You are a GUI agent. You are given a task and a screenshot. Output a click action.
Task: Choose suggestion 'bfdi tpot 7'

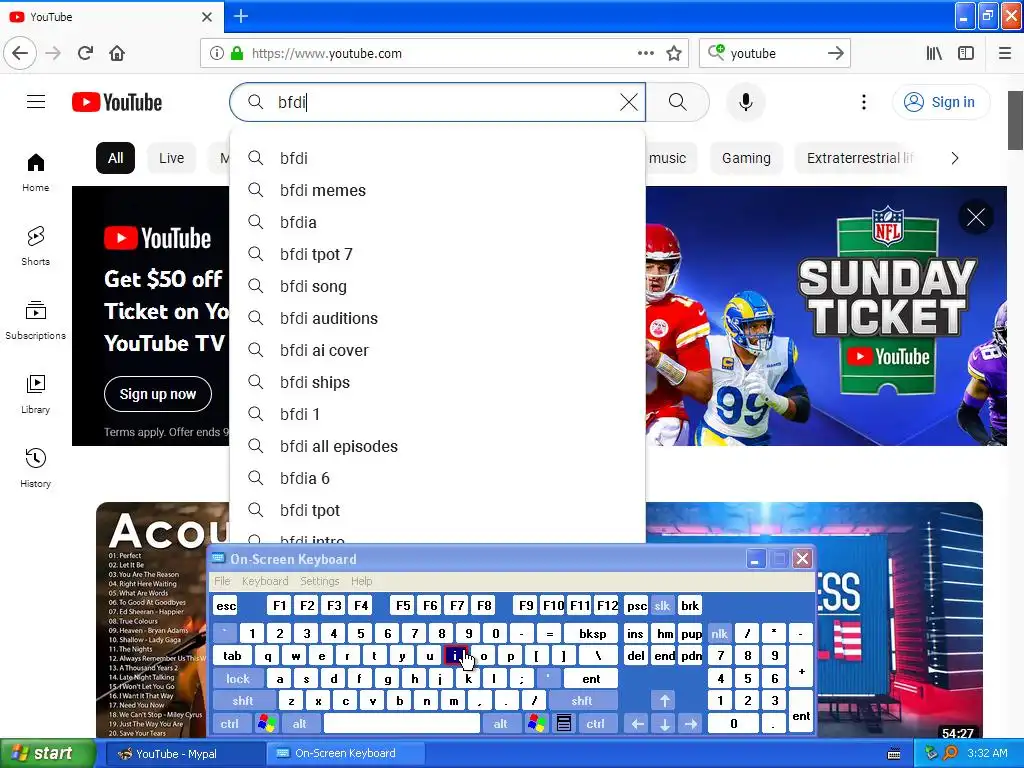[438, 254]
